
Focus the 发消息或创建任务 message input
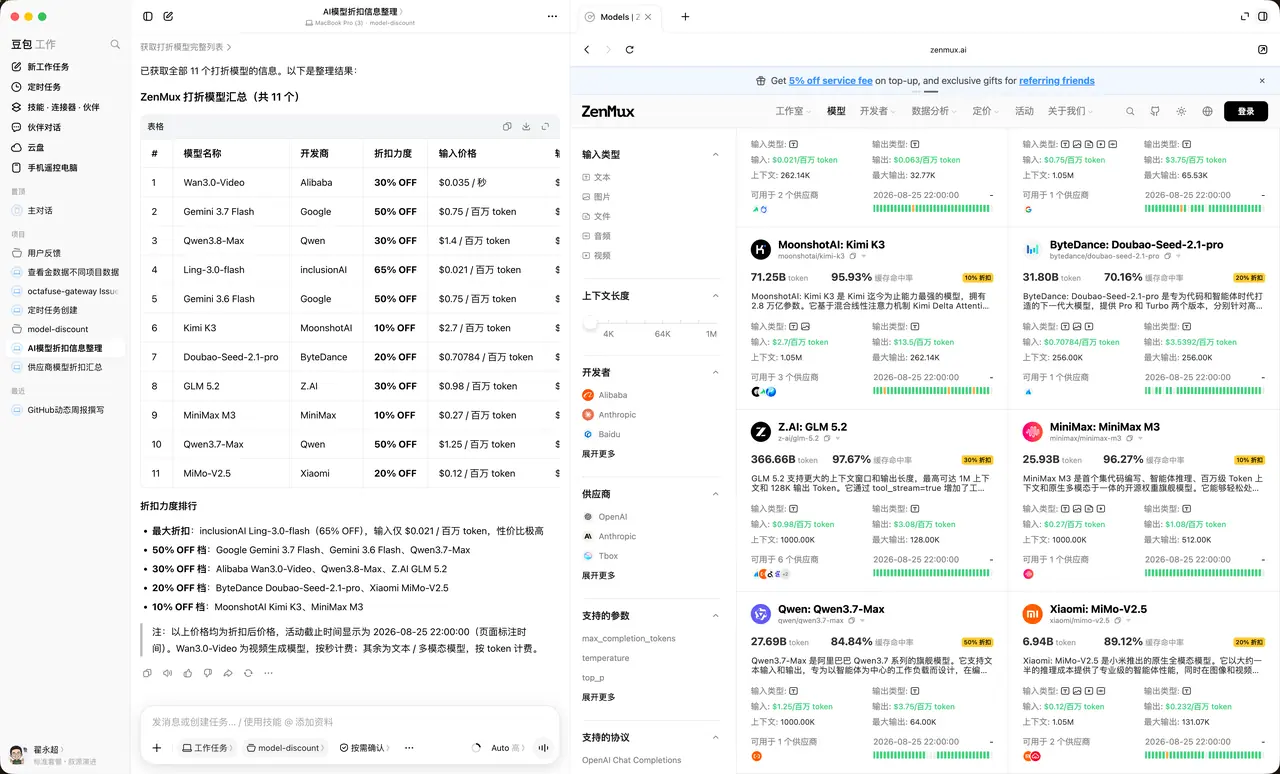pos(350,722)
